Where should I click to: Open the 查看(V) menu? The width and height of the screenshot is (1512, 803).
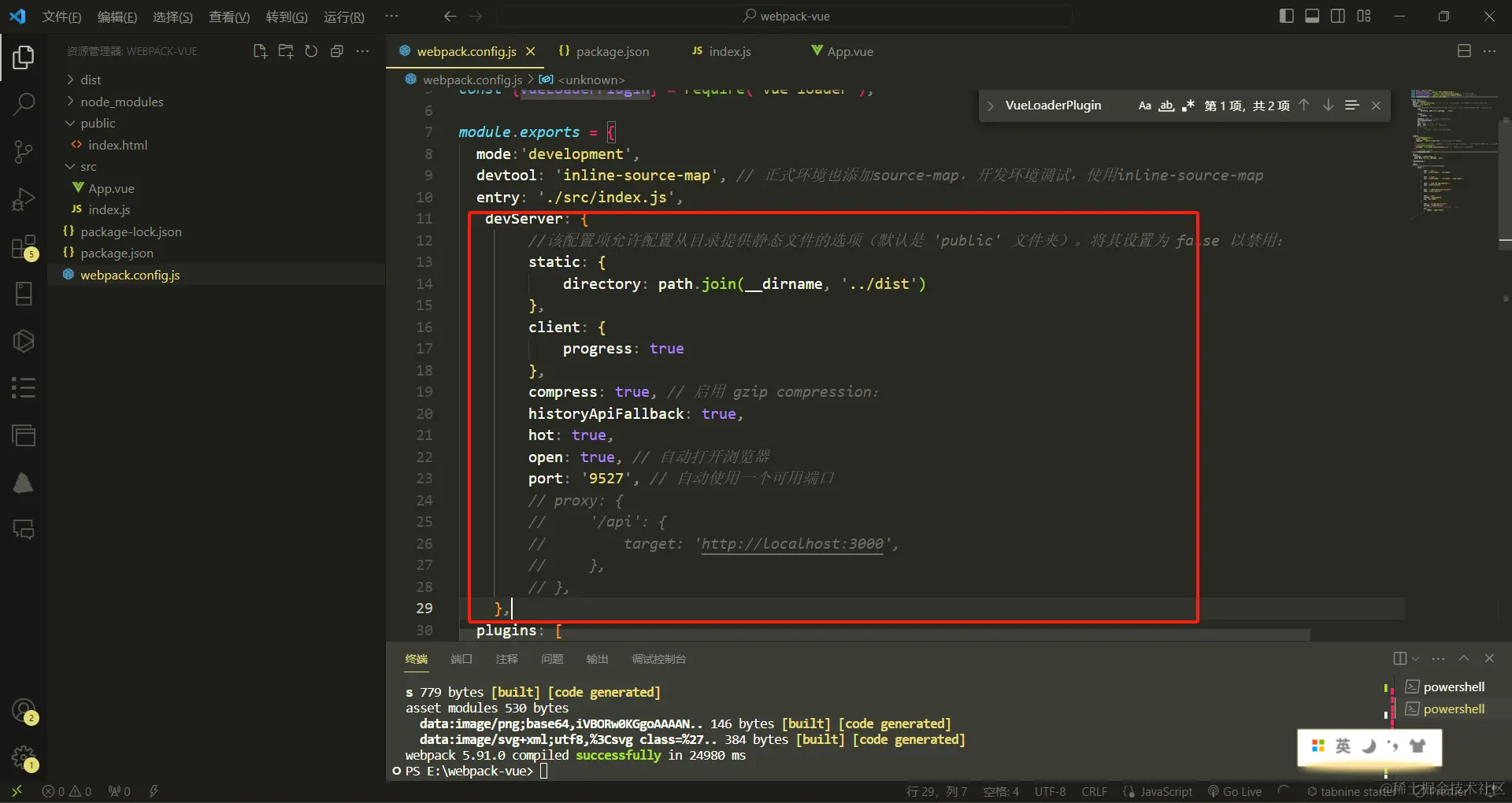click(229, 17)
